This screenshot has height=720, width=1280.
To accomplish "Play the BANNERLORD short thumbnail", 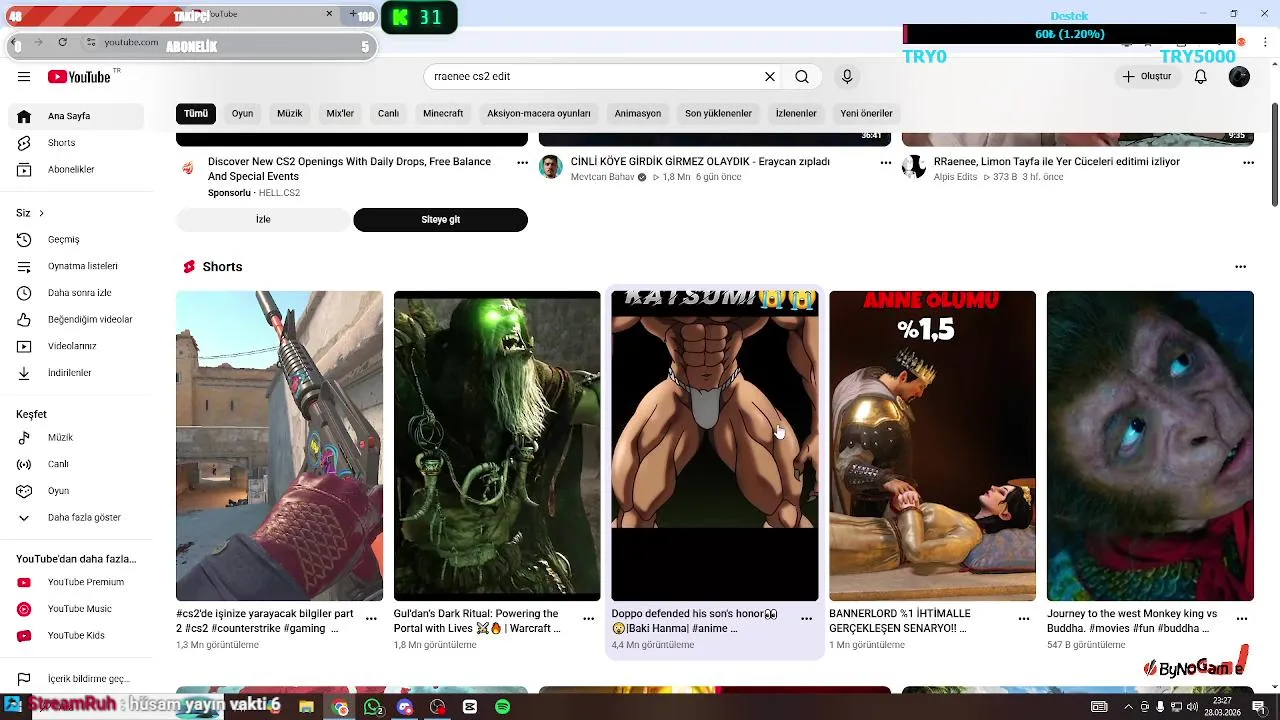I will (x=932, y=446).
